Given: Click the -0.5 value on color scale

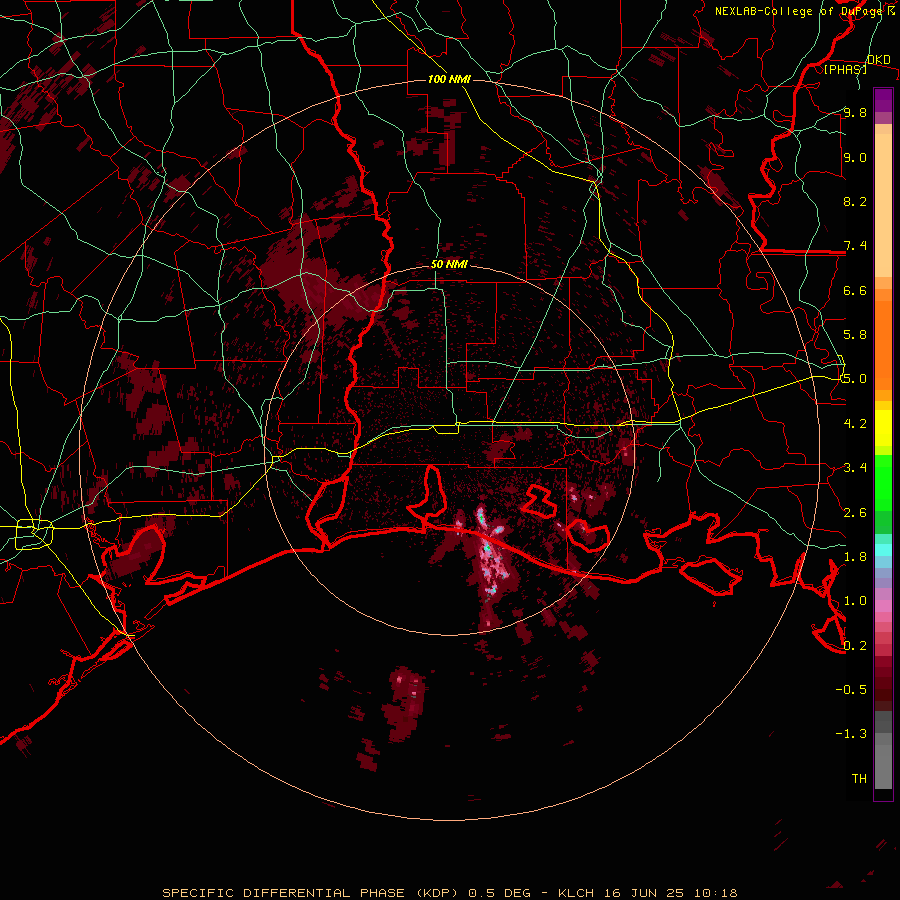Looking at the screenshot, I should pos(851,690).
